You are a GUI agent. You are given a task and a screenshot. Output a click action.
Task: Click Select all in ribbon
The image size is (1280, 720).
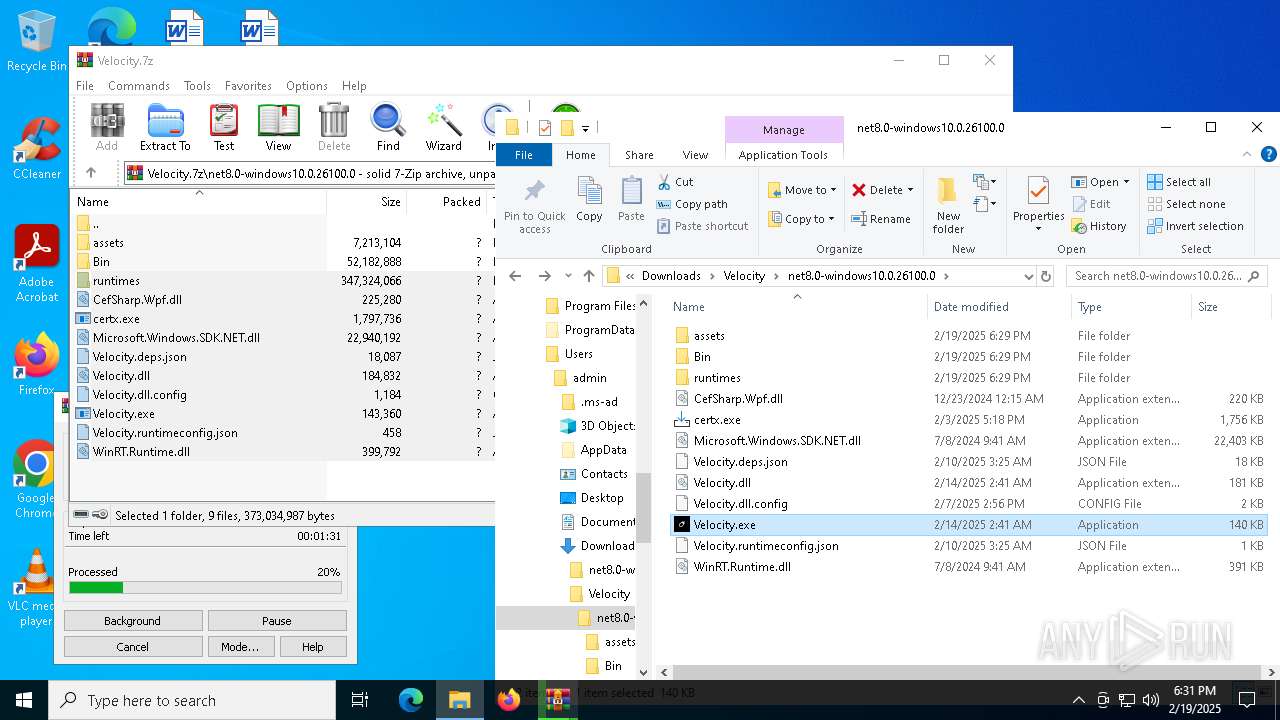click(1179, 182)
